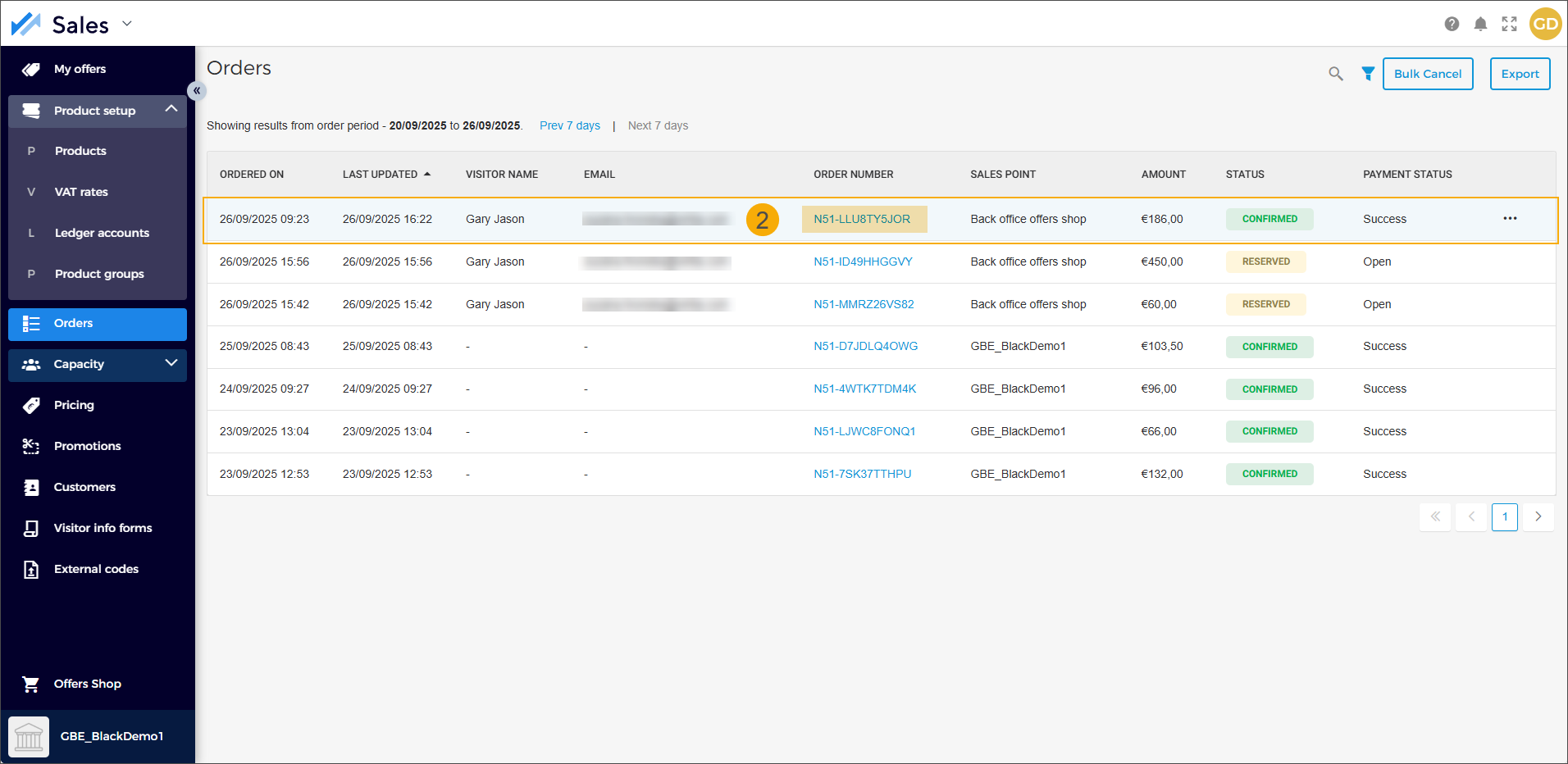Viewport: 1568px width, 764px height.
Task: Go to Customers in sidebar
Action: point(84,487)
